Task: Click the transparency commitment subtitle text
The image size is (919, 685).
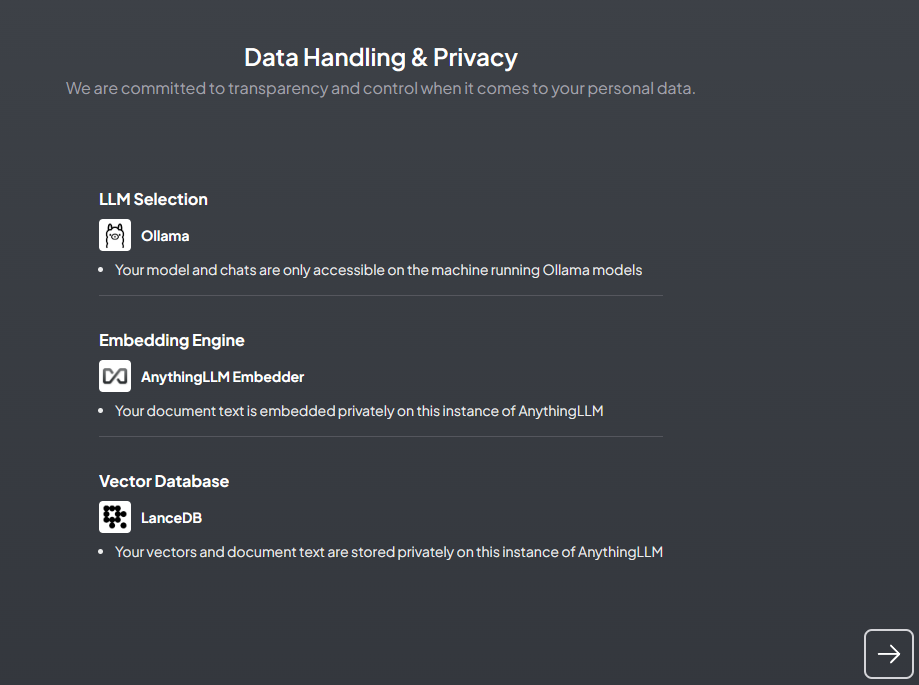Action: pos(381,89)
